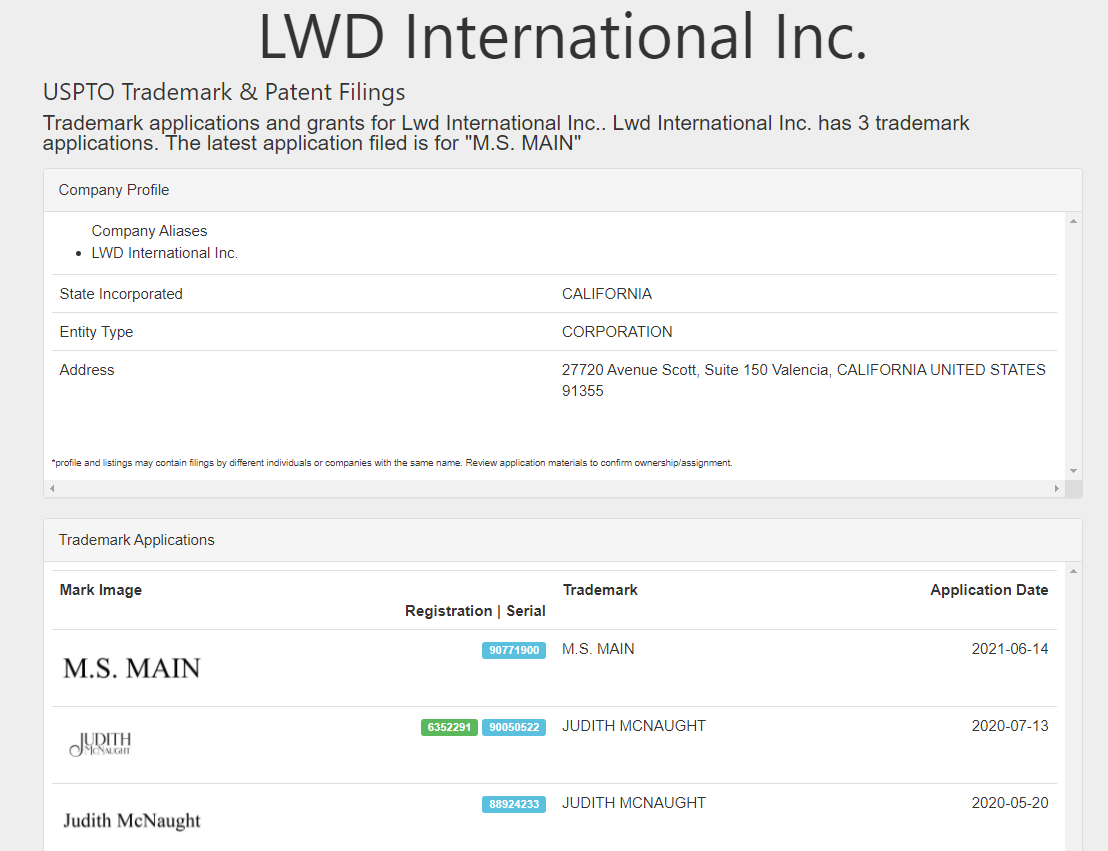Open the M.S. MAIN trademark text link
The width and height of the screenshot is (1108, 851).
pyautogui.click(x=598, y=649)
